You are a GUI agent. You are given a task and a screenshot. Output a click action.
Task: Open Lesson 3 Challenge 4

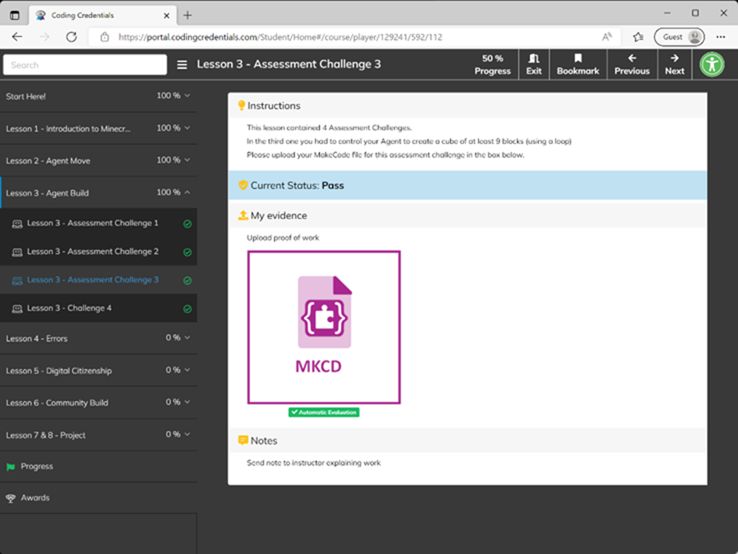[x=98, y=308]
